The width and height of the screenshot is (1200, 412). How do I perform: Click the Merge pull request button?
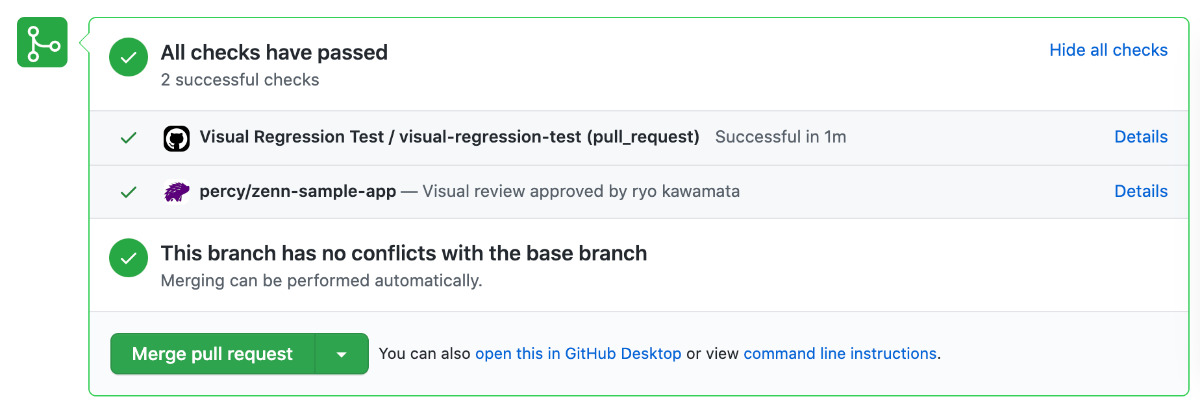(x=213, y=354)
